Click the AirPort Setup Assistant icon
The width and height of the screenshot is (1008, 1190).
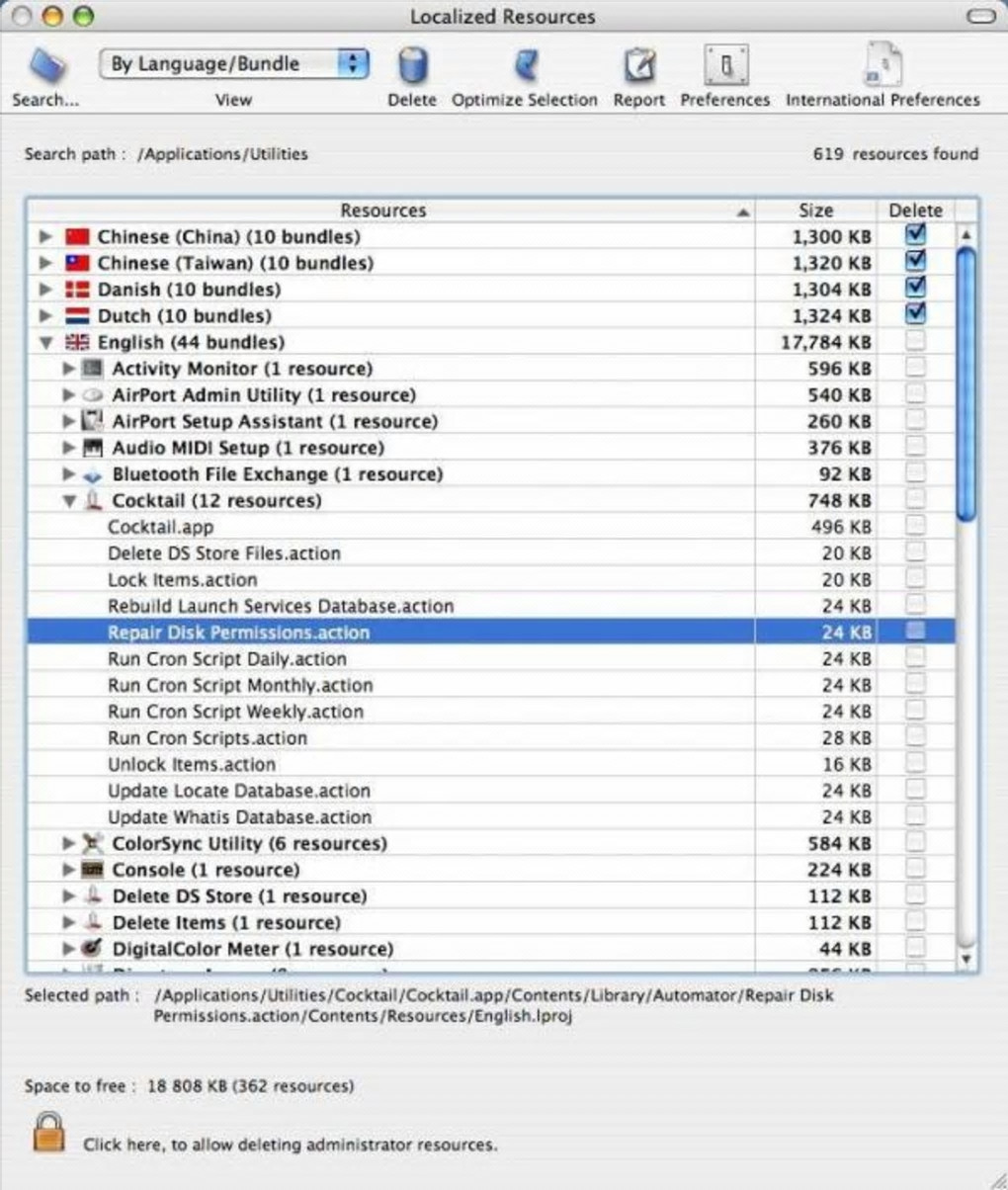(93, 421)
